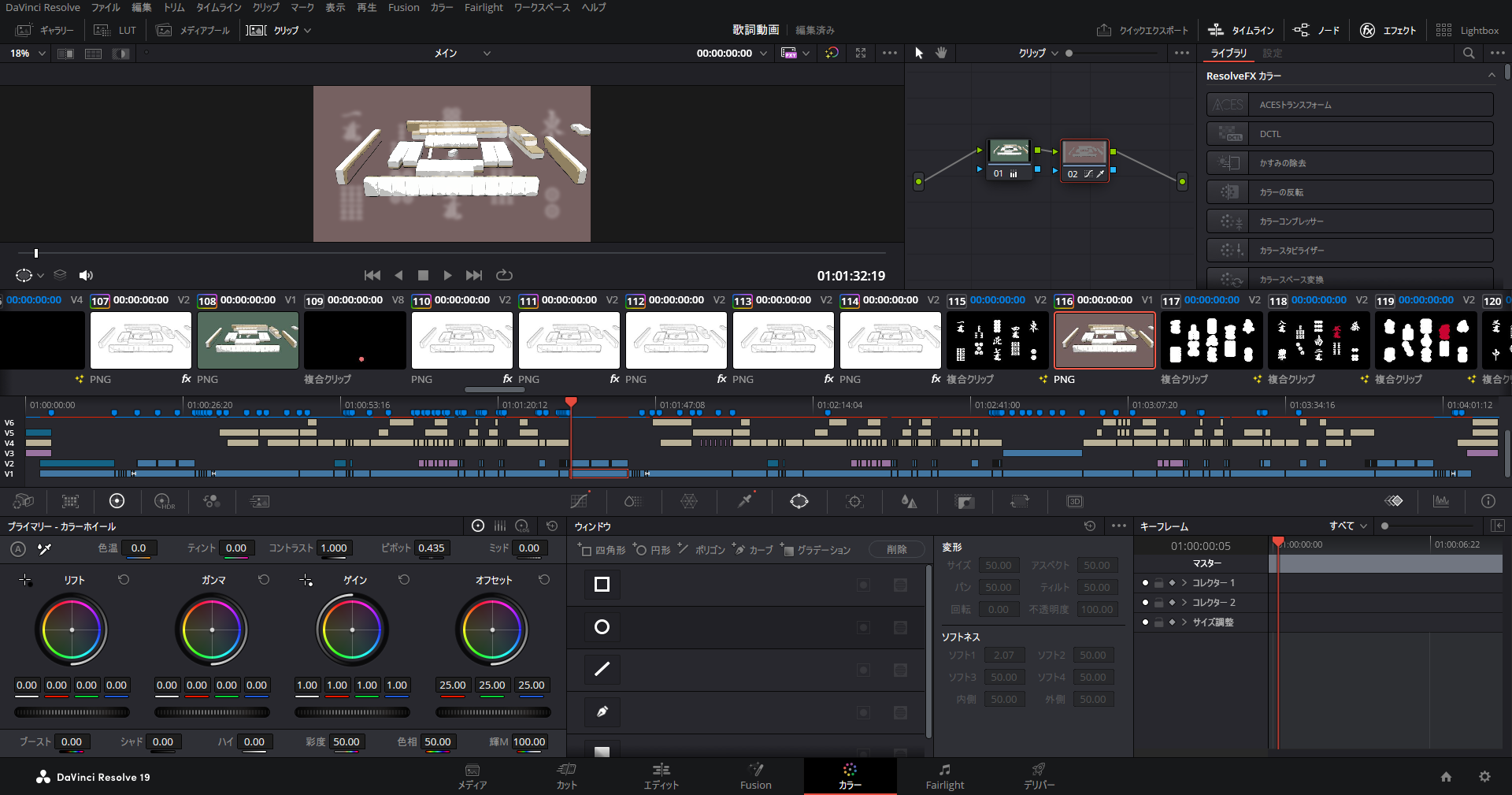1512x795 pixels.
Task: Open the Tracker palette
Action: click(854, 501)
